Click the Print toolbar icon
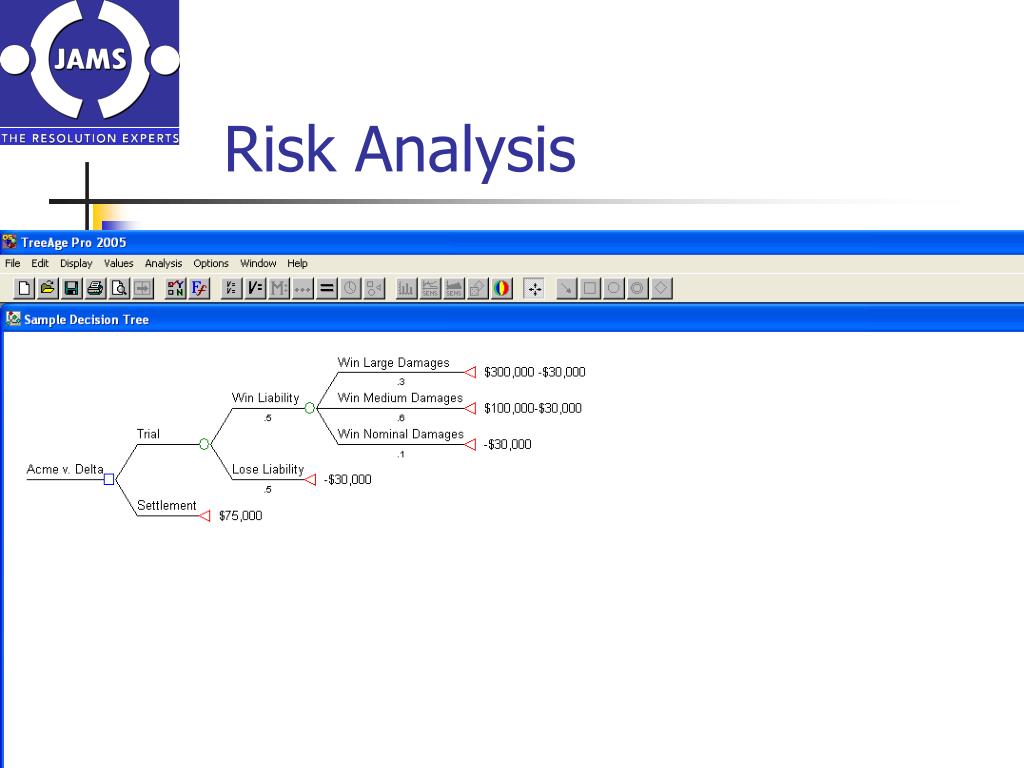The height and width of the screenshot is (768, 1024). pos(95,288)
